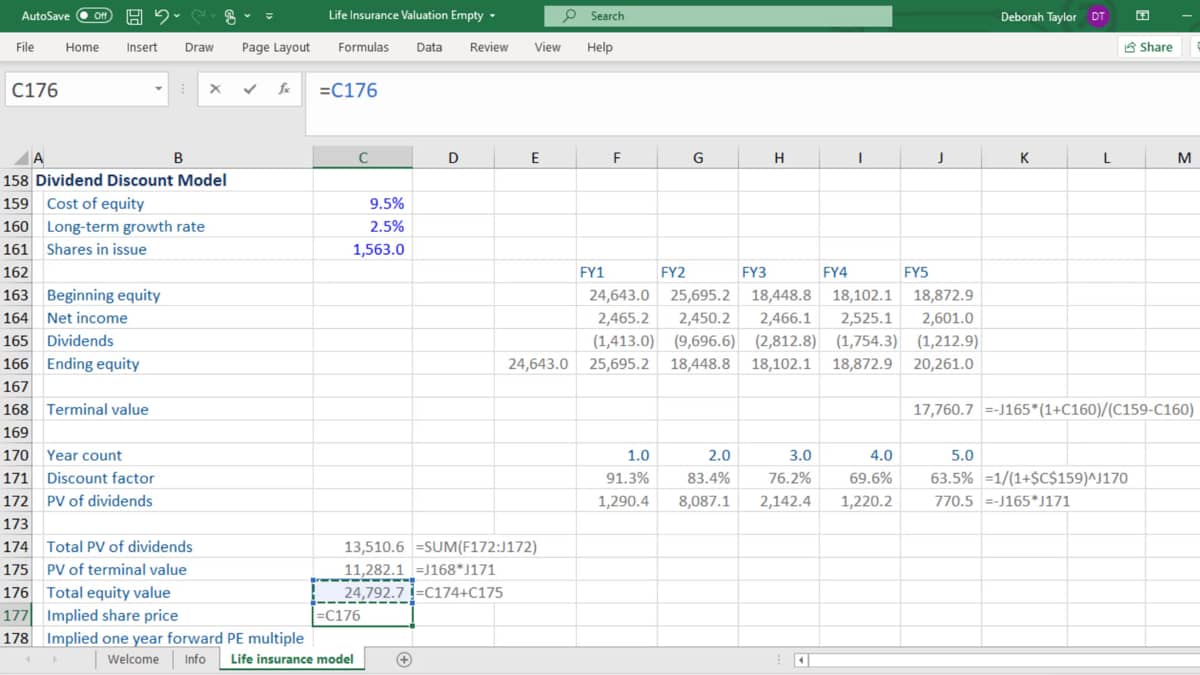
Task: Switch to Page Layout tab
Action: tap(276, 47)
